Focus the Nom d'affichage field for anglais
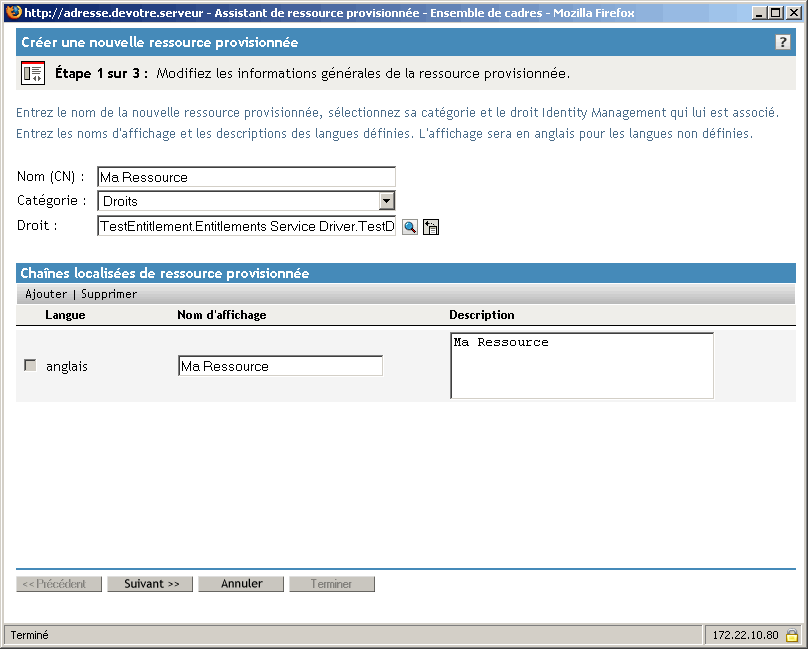The height and width of the screenshot is (649, 808). [280, 365]
